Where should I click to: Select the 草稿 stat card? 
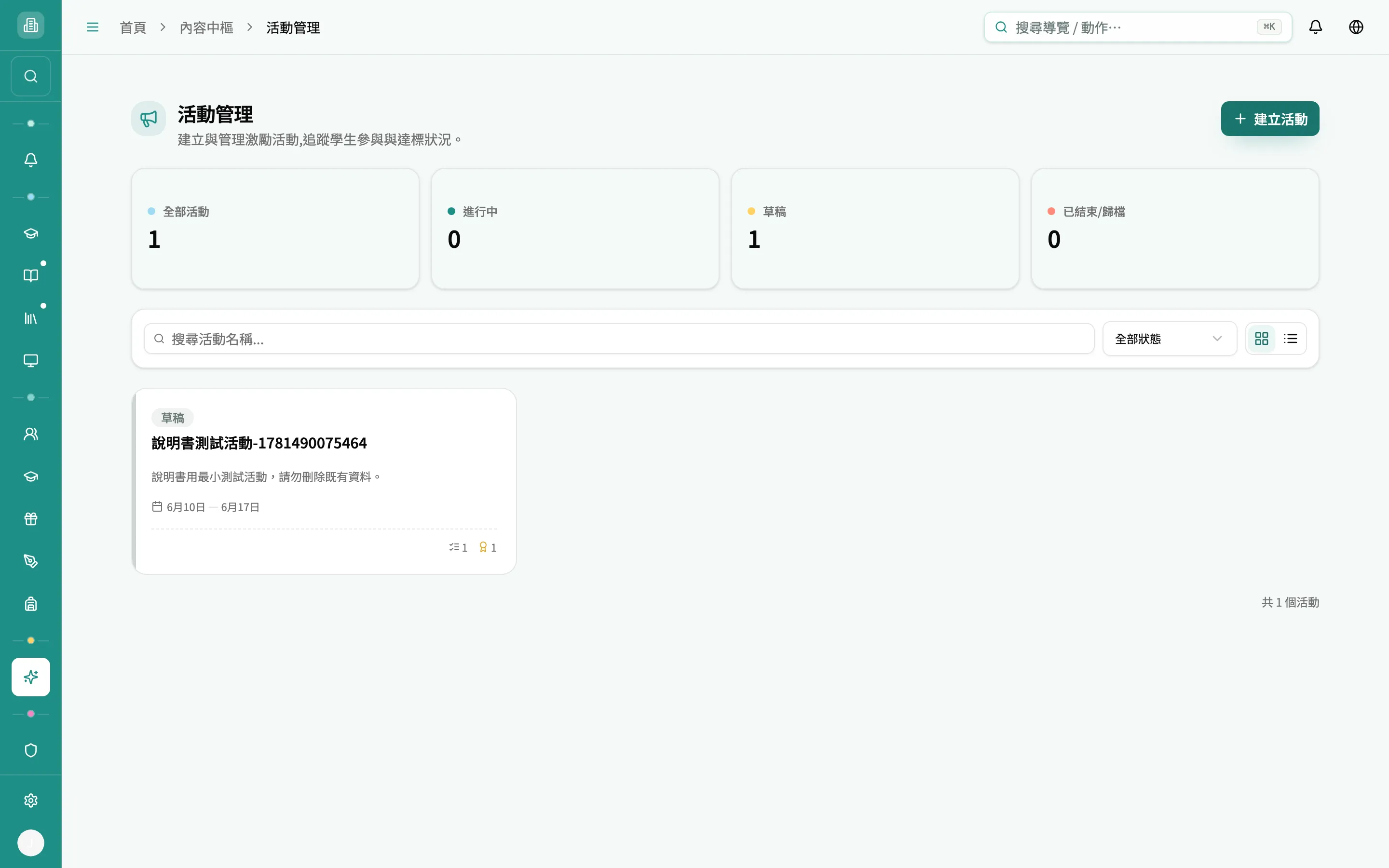pos(875,229)
